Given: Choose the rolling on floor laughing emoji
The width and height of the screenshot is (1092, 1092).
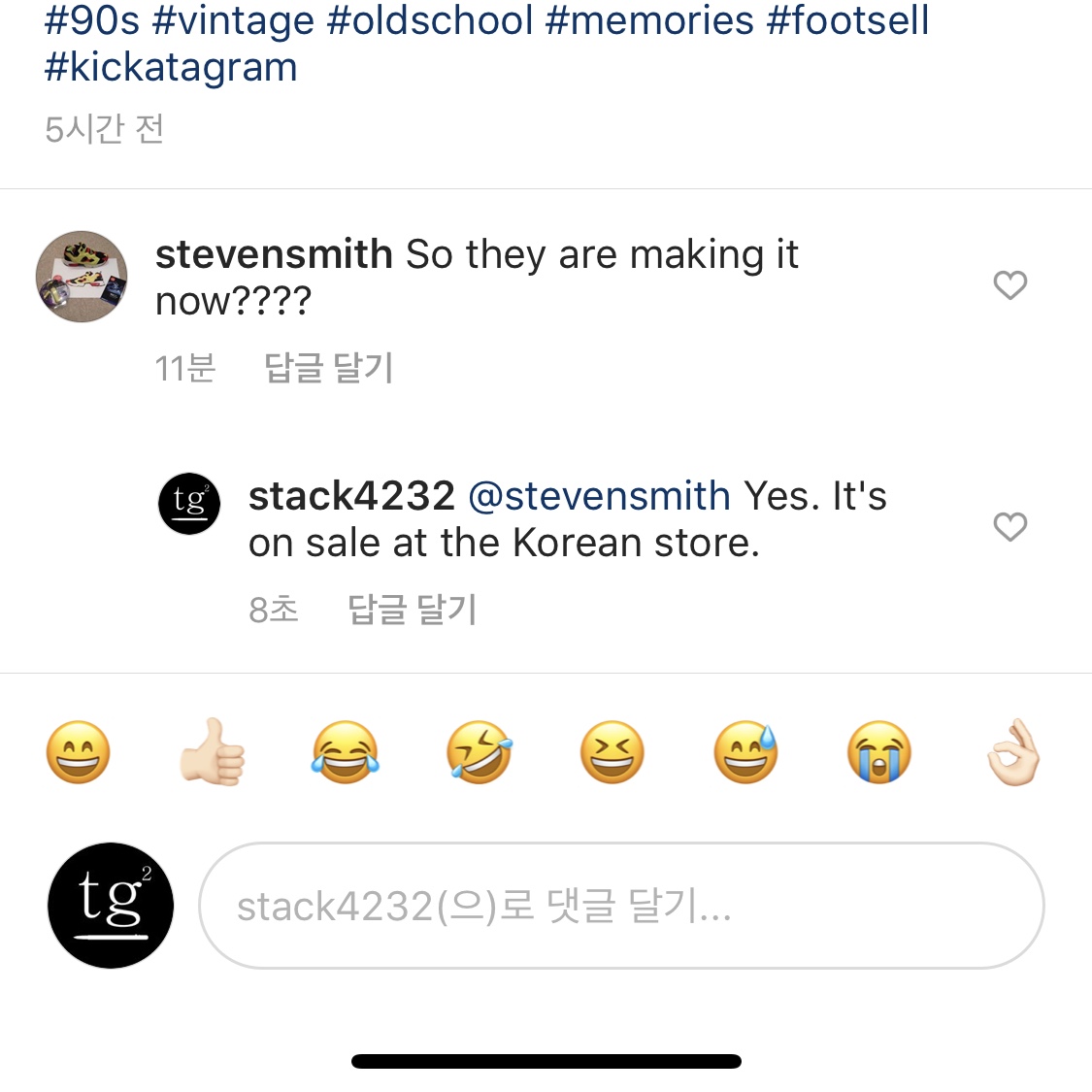Looking at the screenshot, I should [480, 752].
